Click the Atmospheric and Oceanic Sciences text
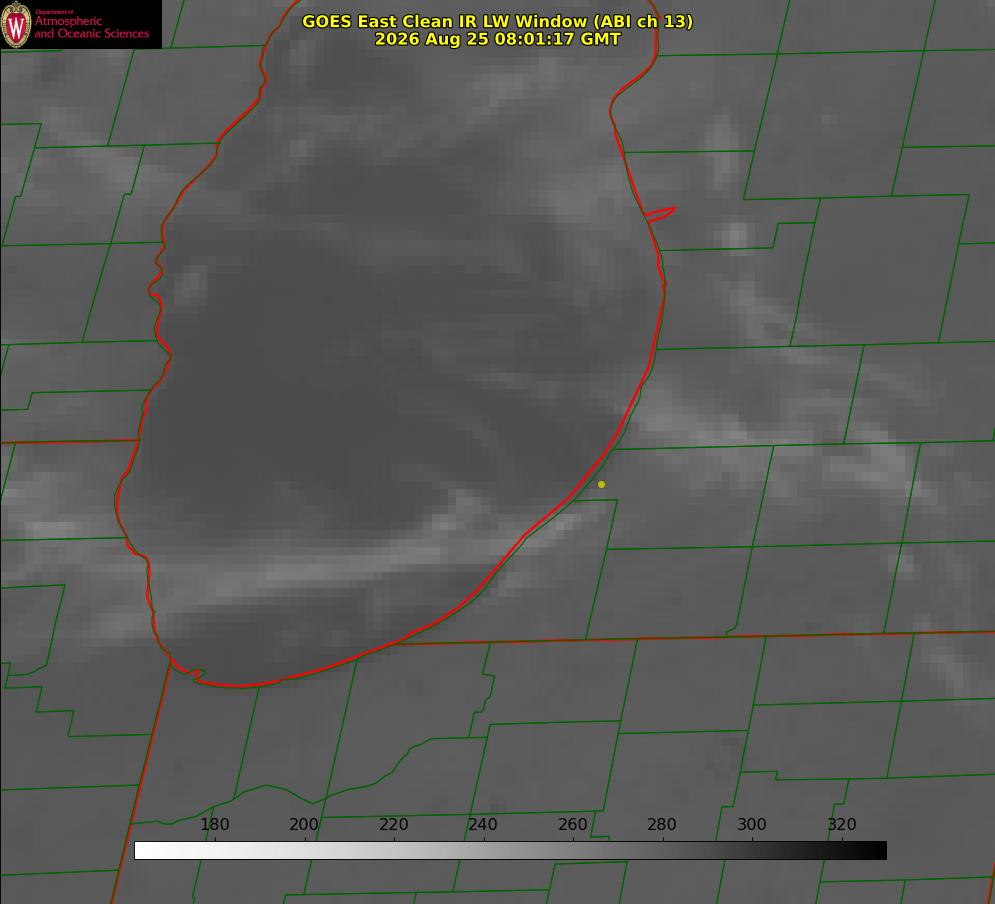995x904 pixels. tap(91, 27)
